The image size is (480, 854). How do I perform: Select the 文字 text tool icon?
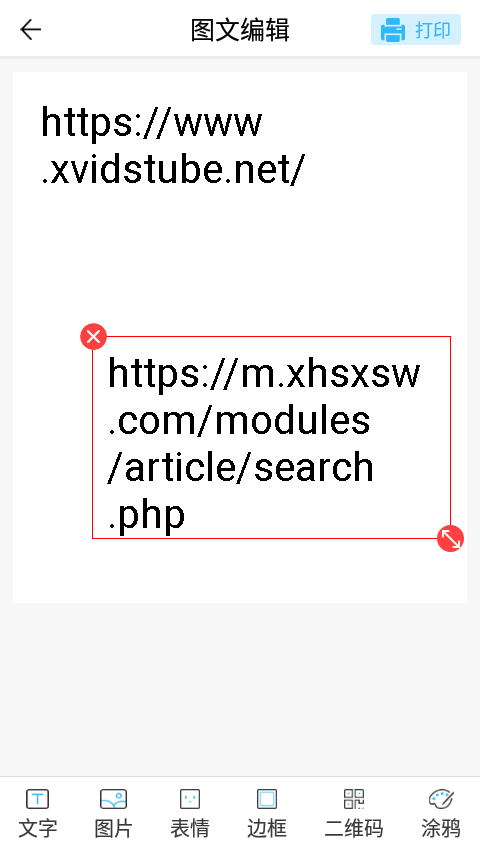(38, 799)
